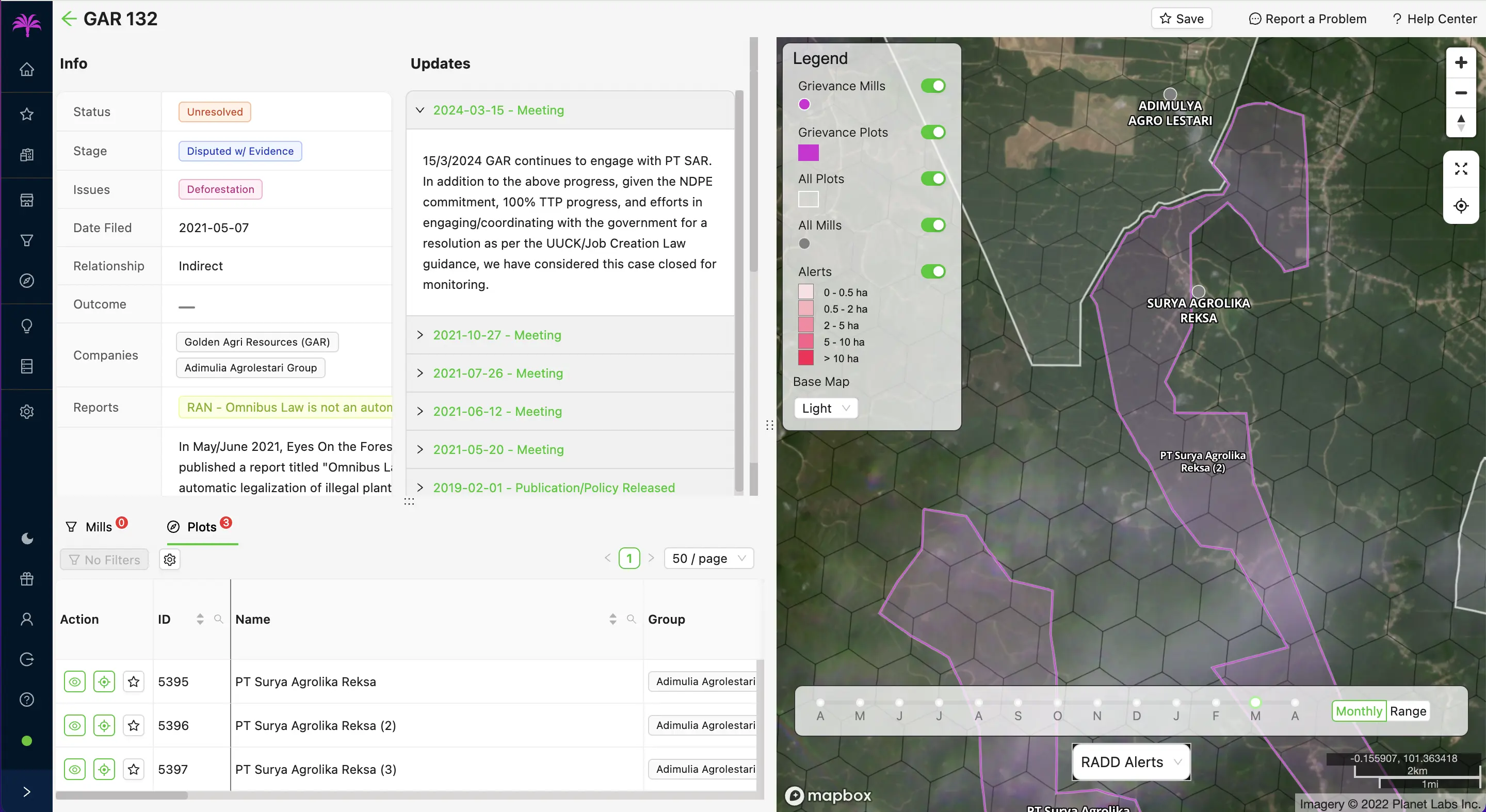This screenshot has height=812, width=1486.
Task: Open table column settings gear
Action: tap(170, 559)
